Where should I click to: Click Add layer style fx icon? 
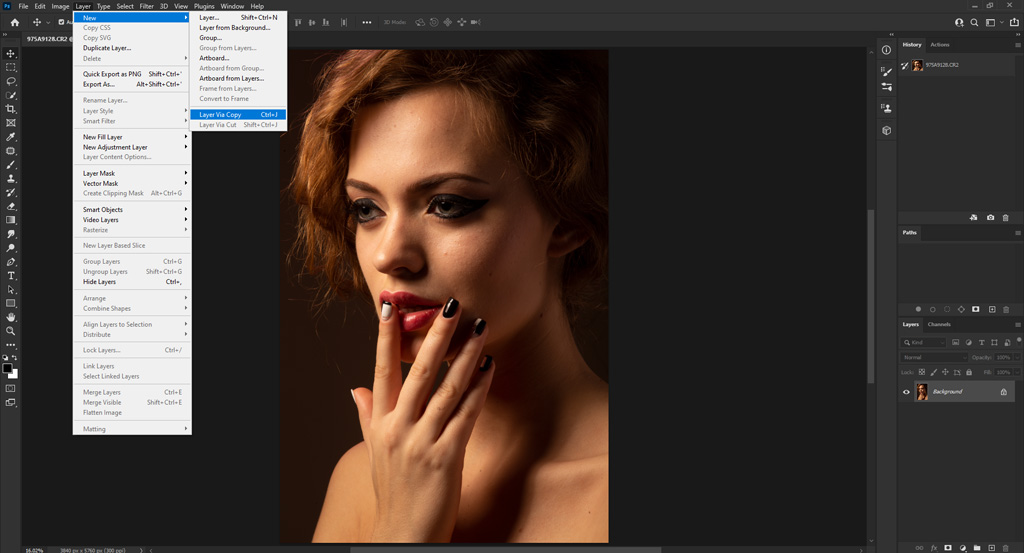pyautogui.click(x=934, y=548)
